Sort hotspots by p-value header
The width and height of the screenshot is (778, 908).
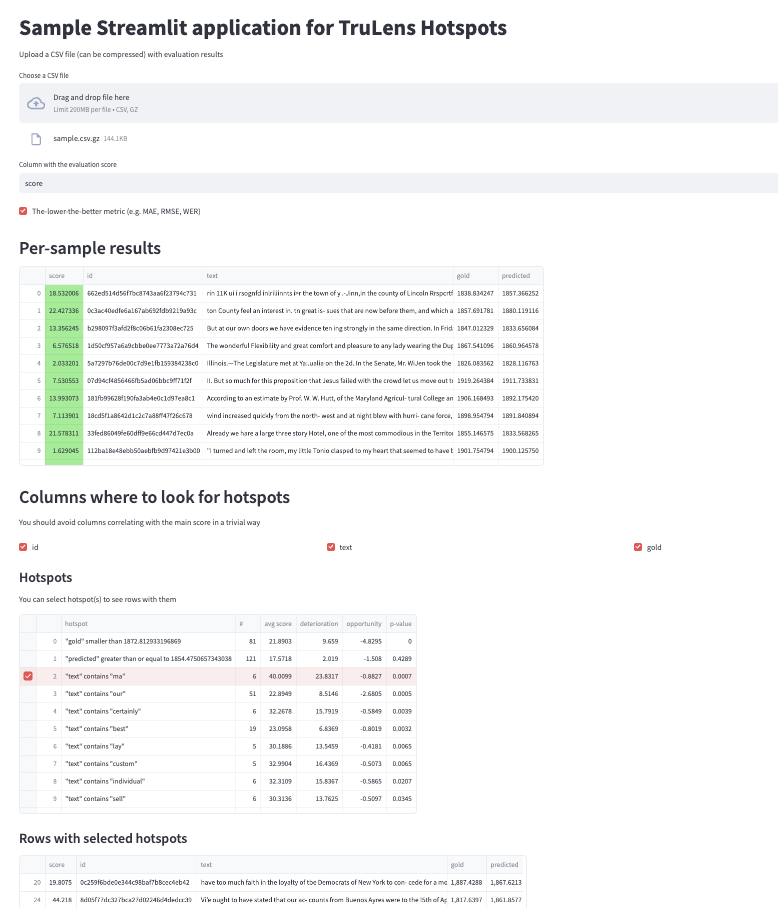(401, 624)
